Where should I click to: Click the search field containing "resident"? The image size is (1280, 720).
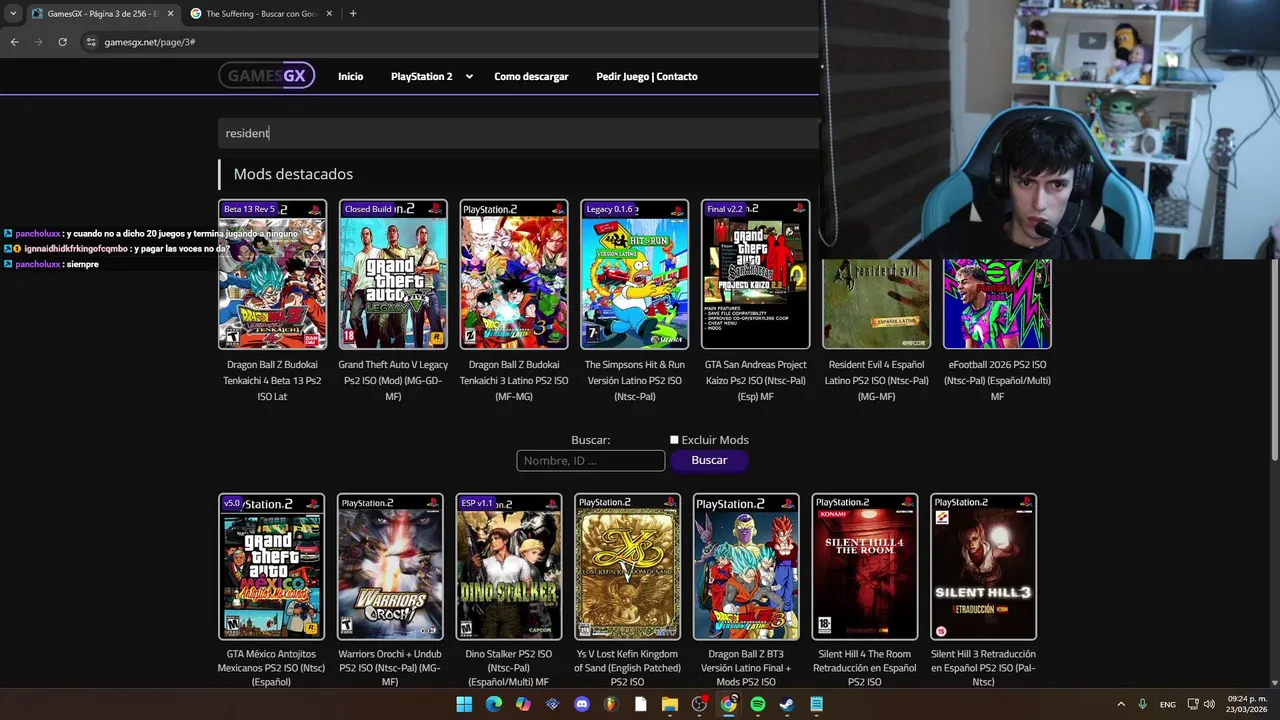click(518, 133)
